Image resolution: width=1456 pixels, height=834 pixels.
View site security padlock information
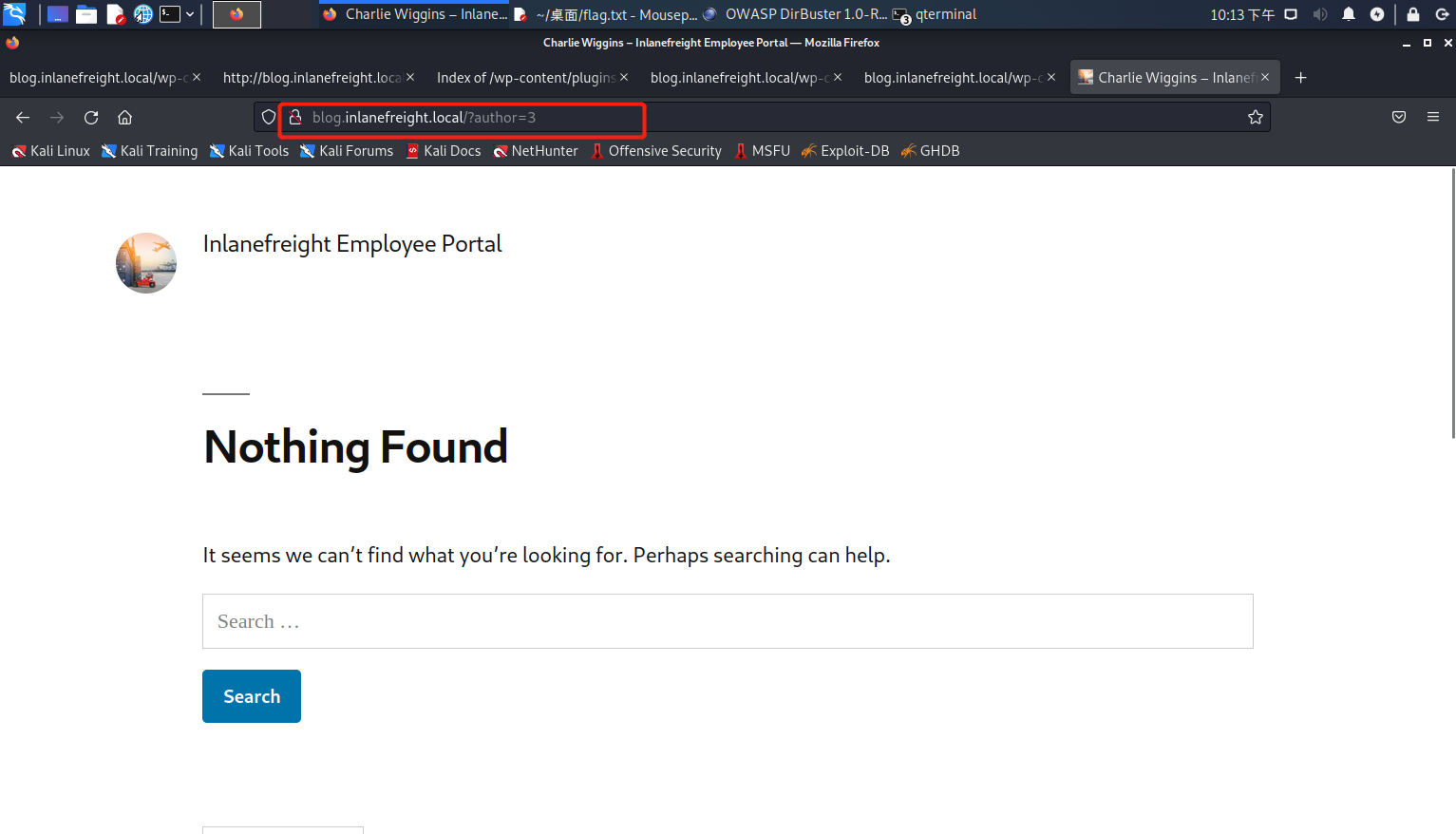295,117
